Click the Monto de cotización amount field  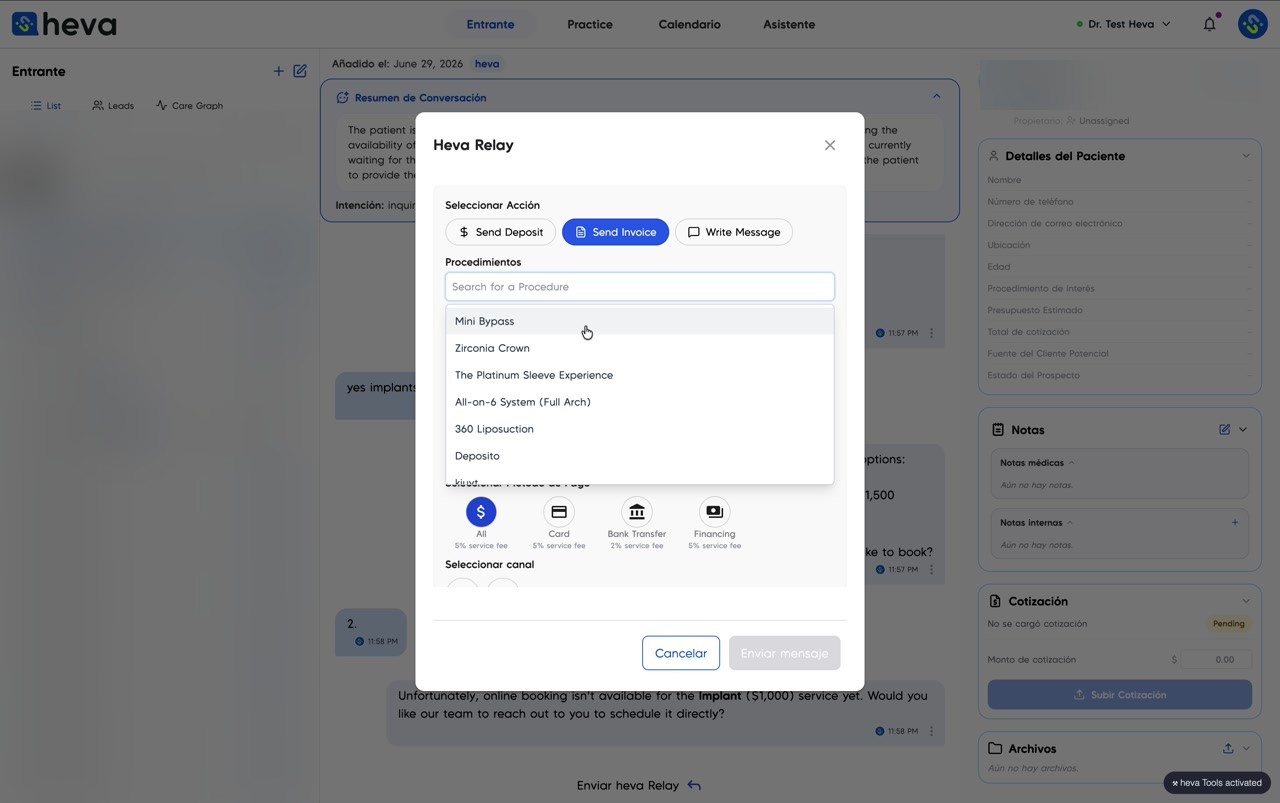1216,660
